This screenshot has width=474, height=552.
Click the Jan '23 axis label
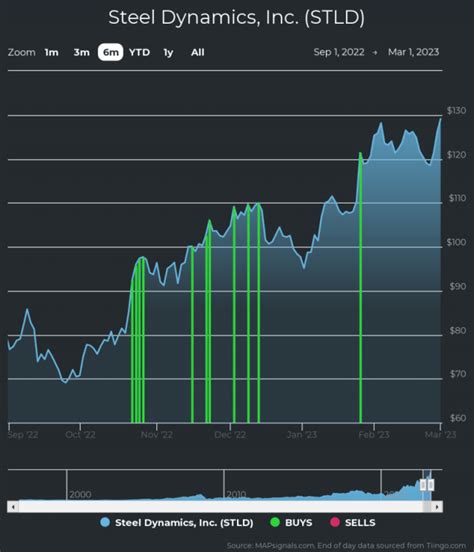pos(302,435)
